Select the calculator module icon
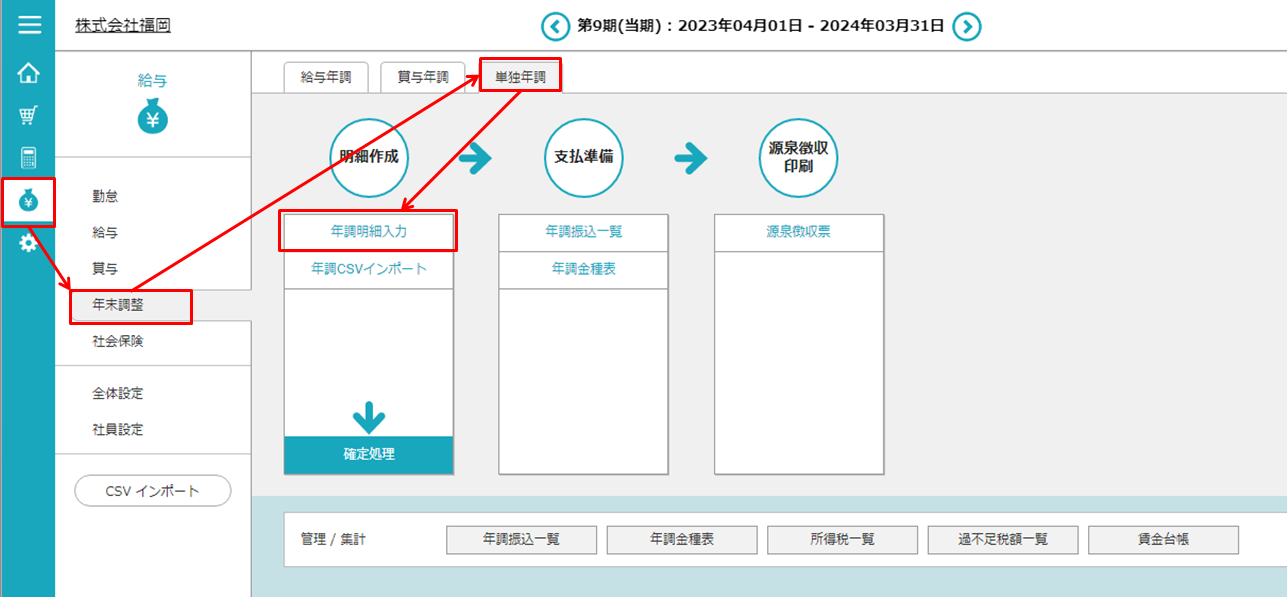This screenshot has height=597, width=1287. point(29,156)
